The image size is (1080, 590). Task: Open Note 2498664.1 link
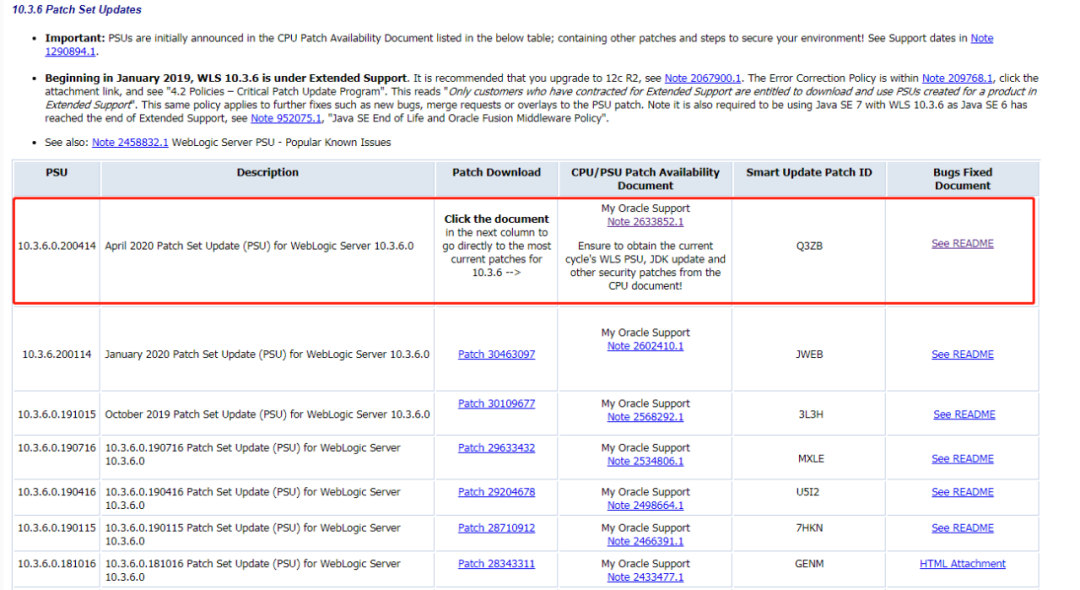tap(645, 505)
